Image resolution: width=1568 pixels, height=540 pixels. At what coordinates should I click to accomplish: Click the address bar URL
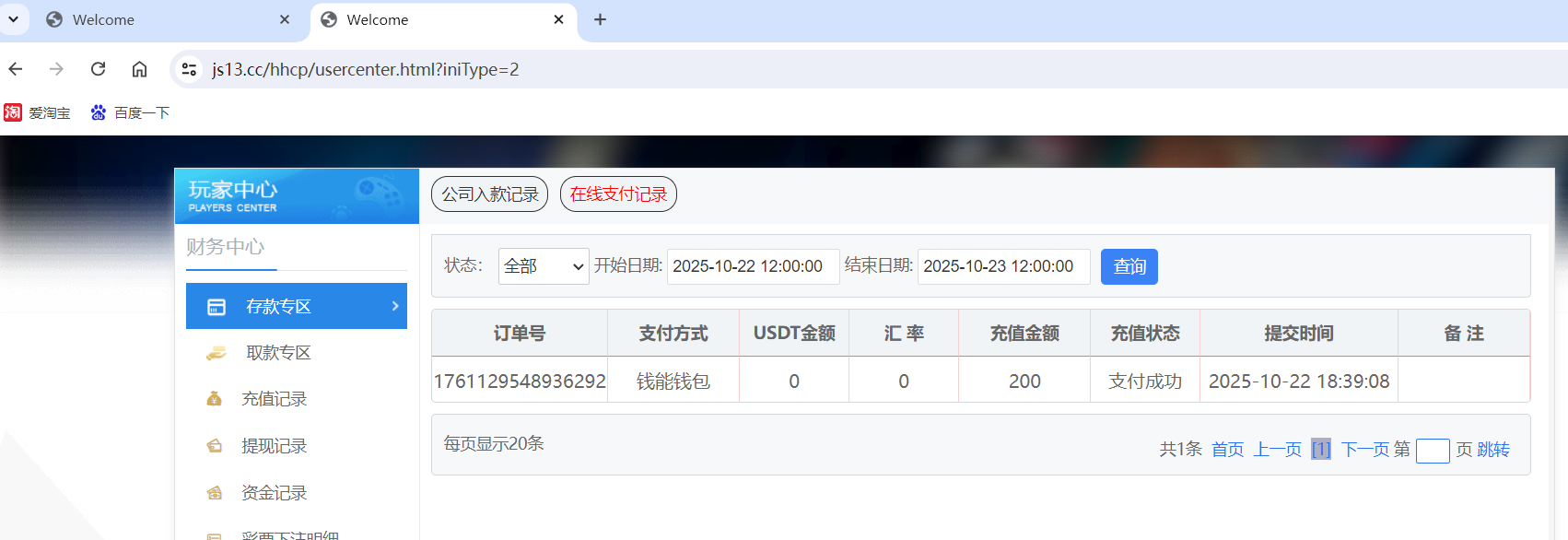[x=365, y=69]
